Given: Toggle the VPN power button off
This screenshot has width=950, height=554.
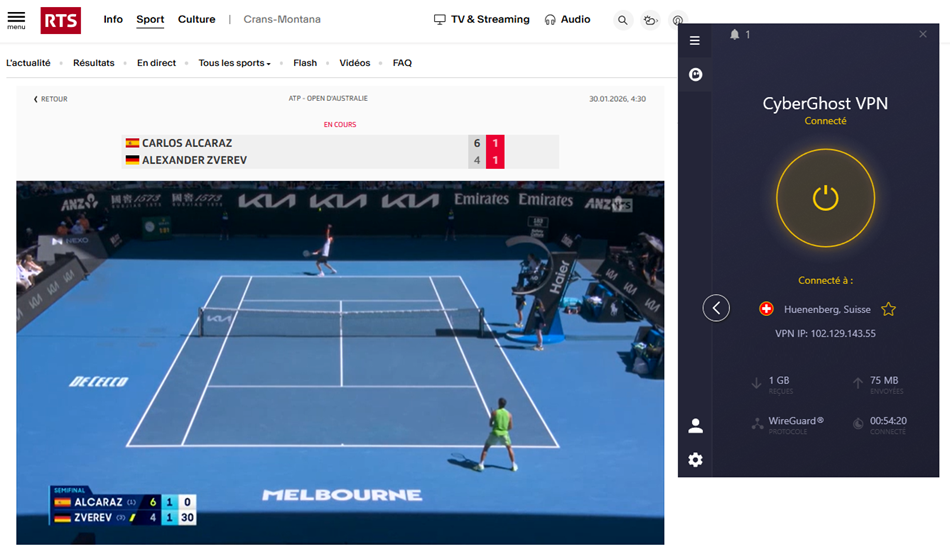Looking at the screenshot, I should (x=825, y=198).
